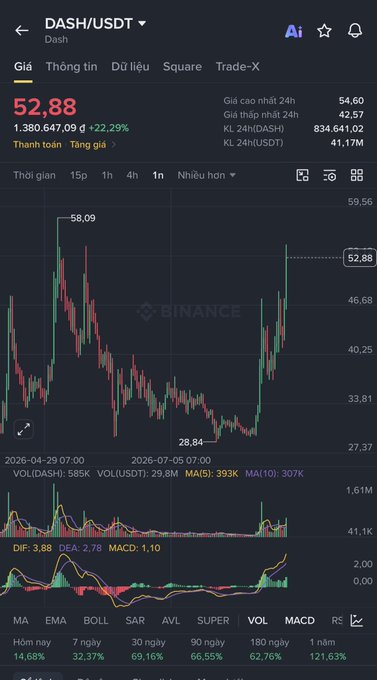Open the Dữ liệu tab

pyautogui.click(x=130, y=66)
